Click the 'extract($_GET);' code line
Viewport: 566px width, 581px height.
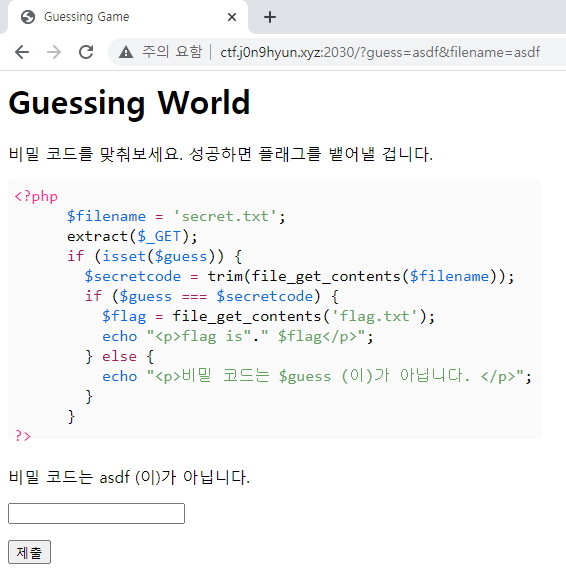(132, 236)
